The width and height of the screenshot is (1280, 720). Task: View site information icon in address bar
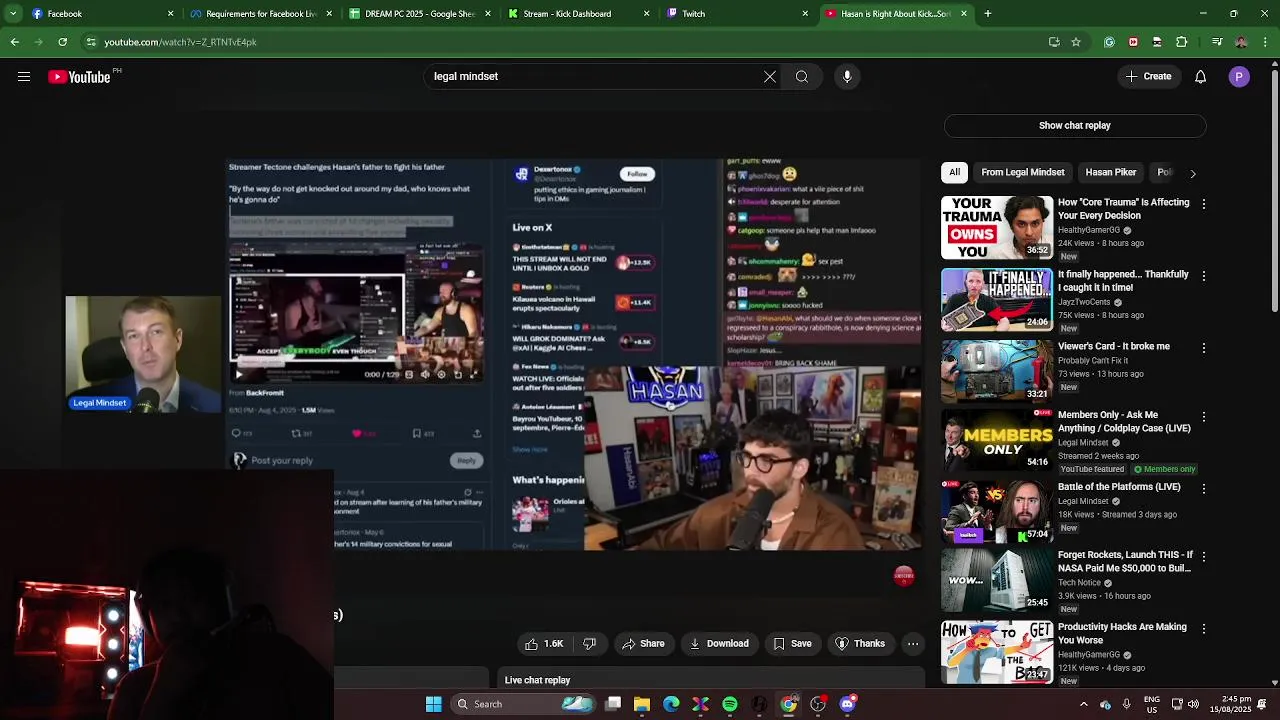pos(91,42)
